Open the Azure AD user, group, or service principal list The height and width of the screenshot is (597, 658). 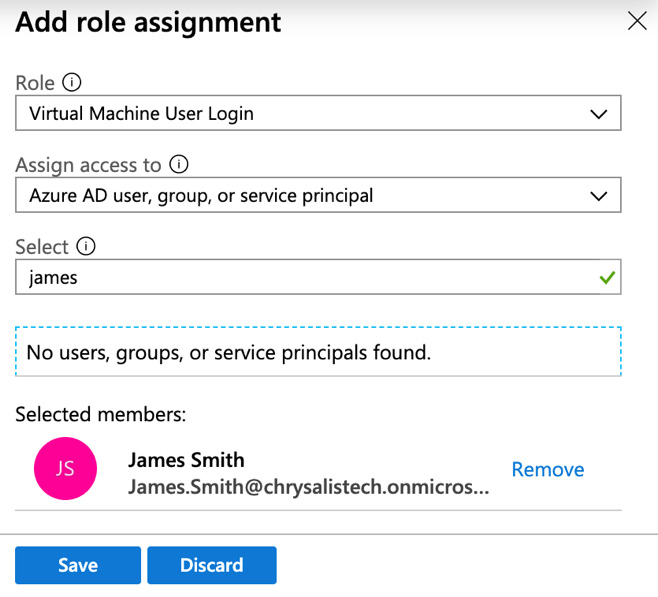click(x=300, y=196)
